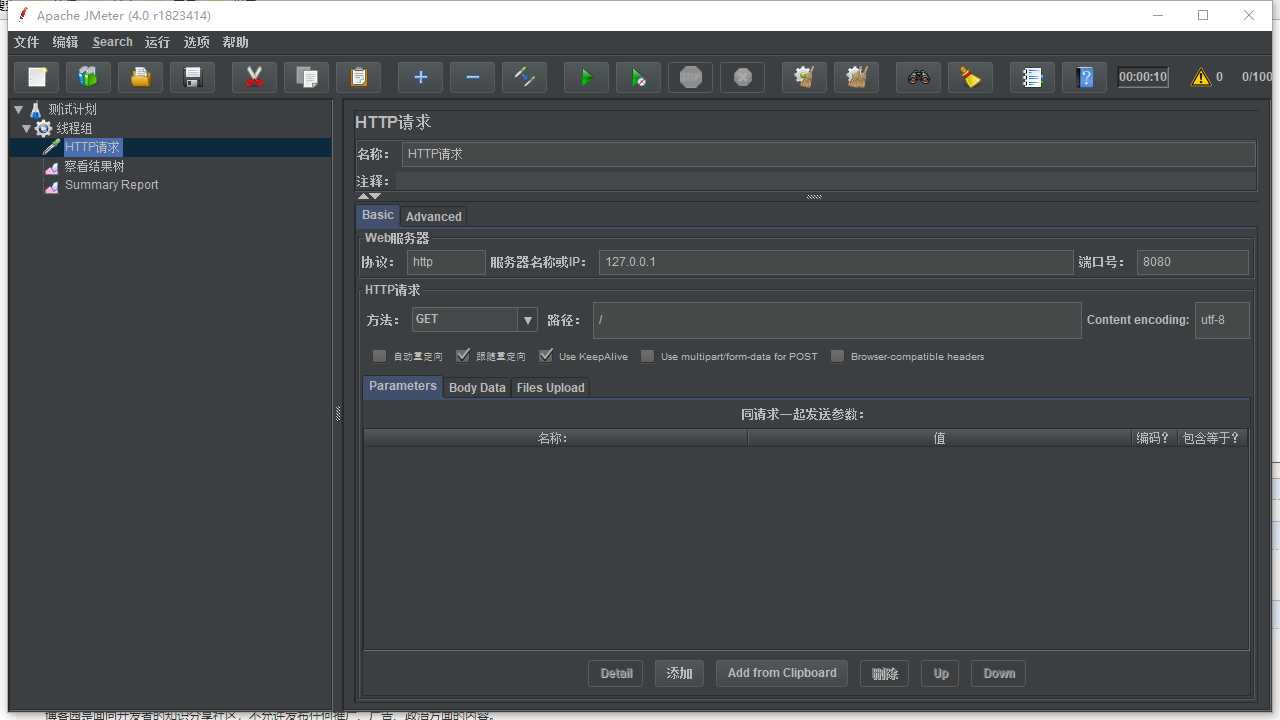Uncheck the Use KeepAlive checkbox
This screenshot has height=720, width=1280.
pos(545,356)
